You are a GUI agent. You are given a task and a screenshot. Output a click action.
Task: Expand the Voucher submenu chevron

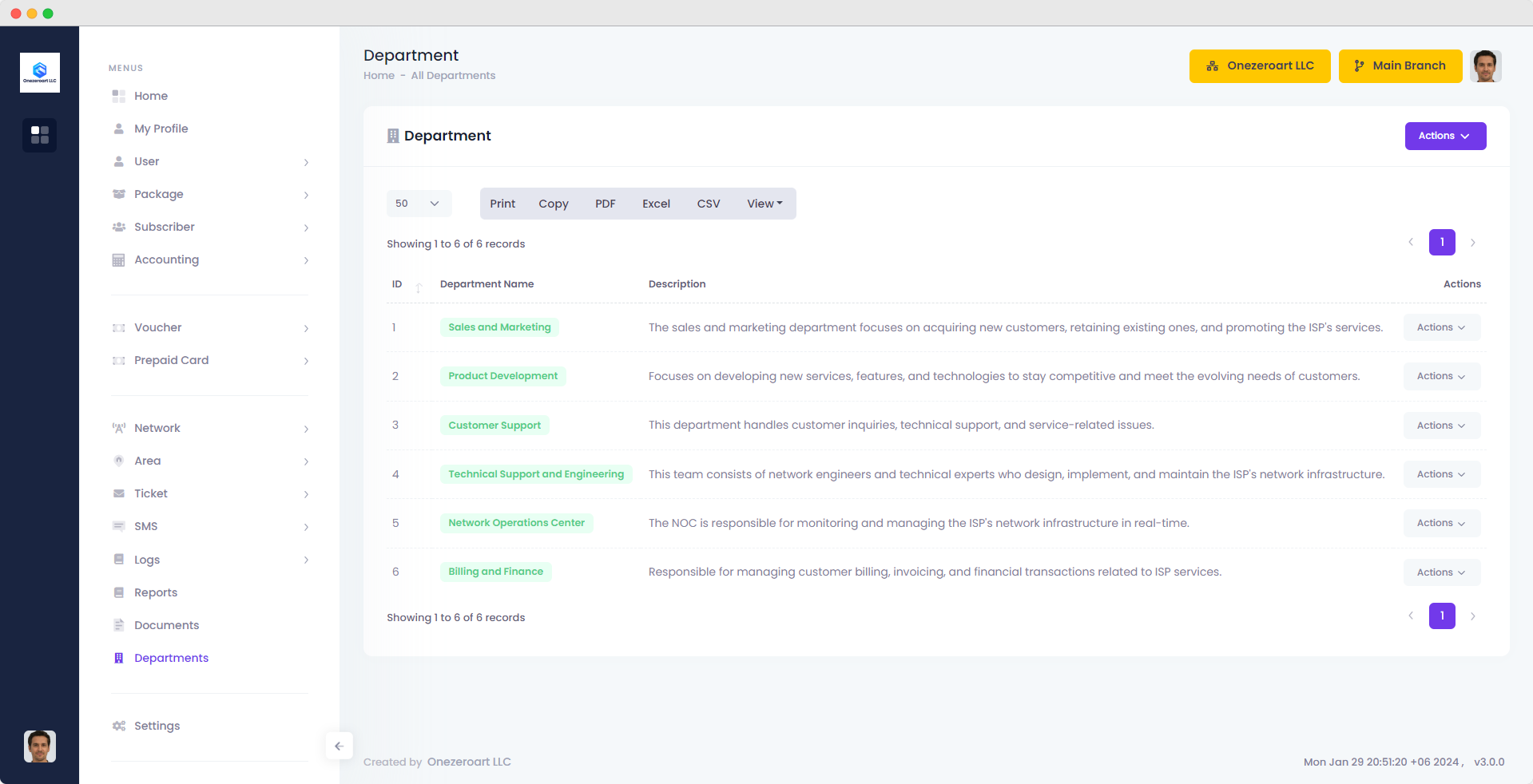coord(306,328)
